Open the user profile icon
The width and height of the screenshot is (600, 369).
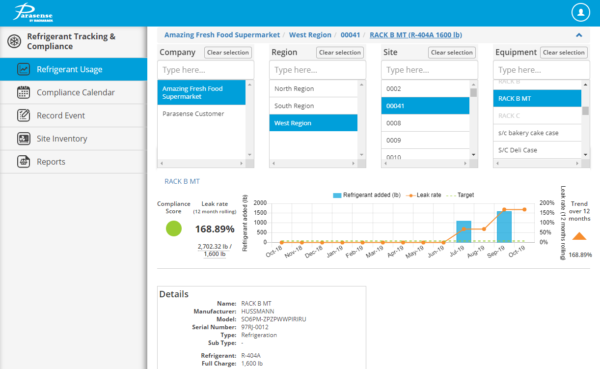(580, 12)
